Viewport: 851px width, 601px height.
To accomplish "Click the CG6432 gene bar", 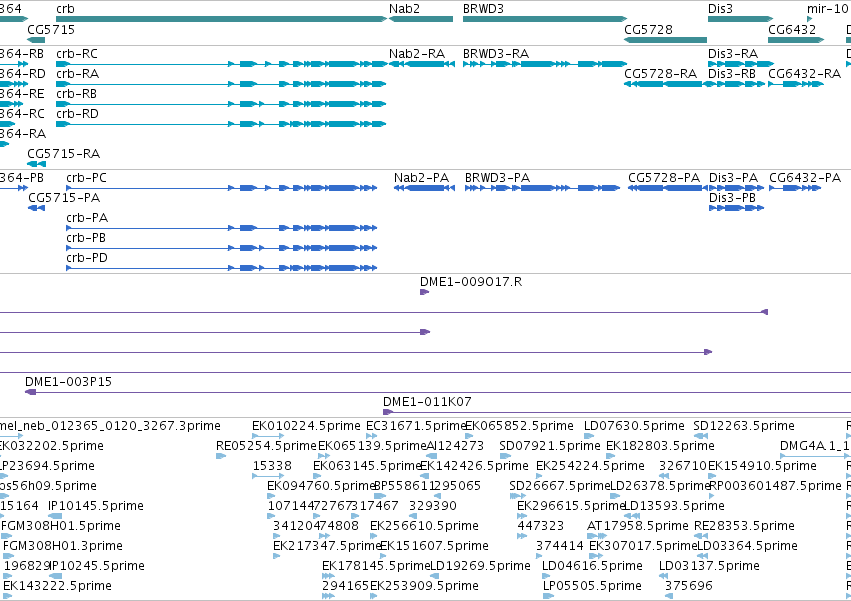I will click(796, 40).
